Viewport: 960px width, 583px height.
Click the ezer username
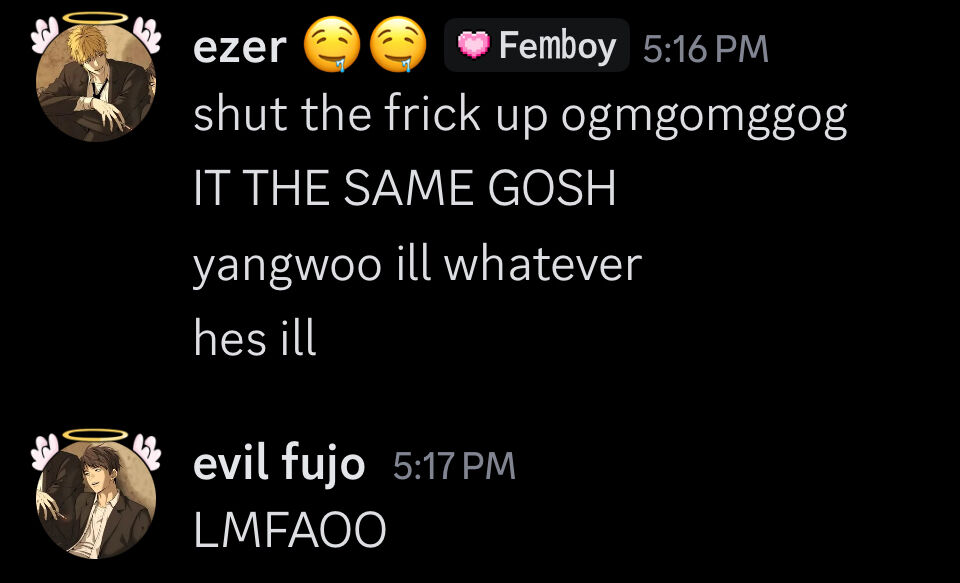point(240,47)
